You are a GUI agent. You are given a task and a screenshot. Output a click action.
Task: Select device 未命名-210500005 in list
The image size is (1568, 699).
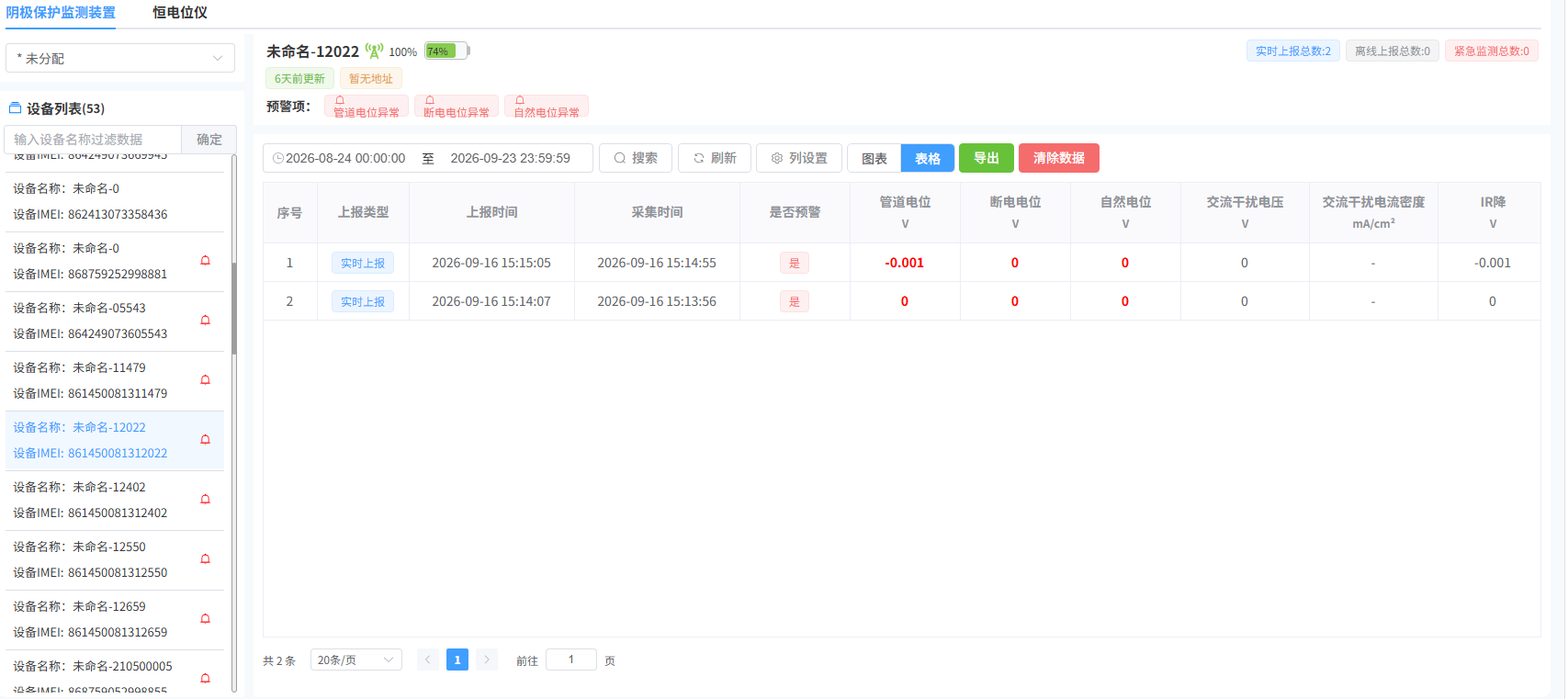[x=115, y=673]
